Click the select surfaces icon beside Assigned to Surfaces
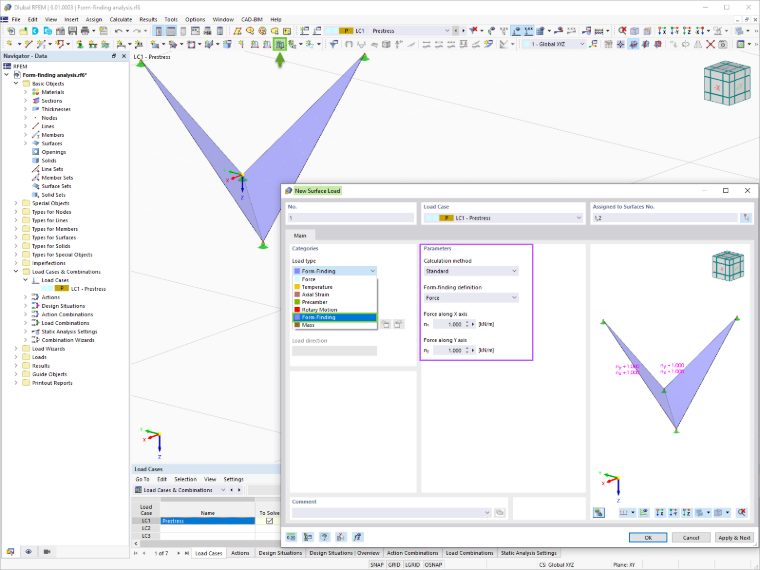 point(746,218)
